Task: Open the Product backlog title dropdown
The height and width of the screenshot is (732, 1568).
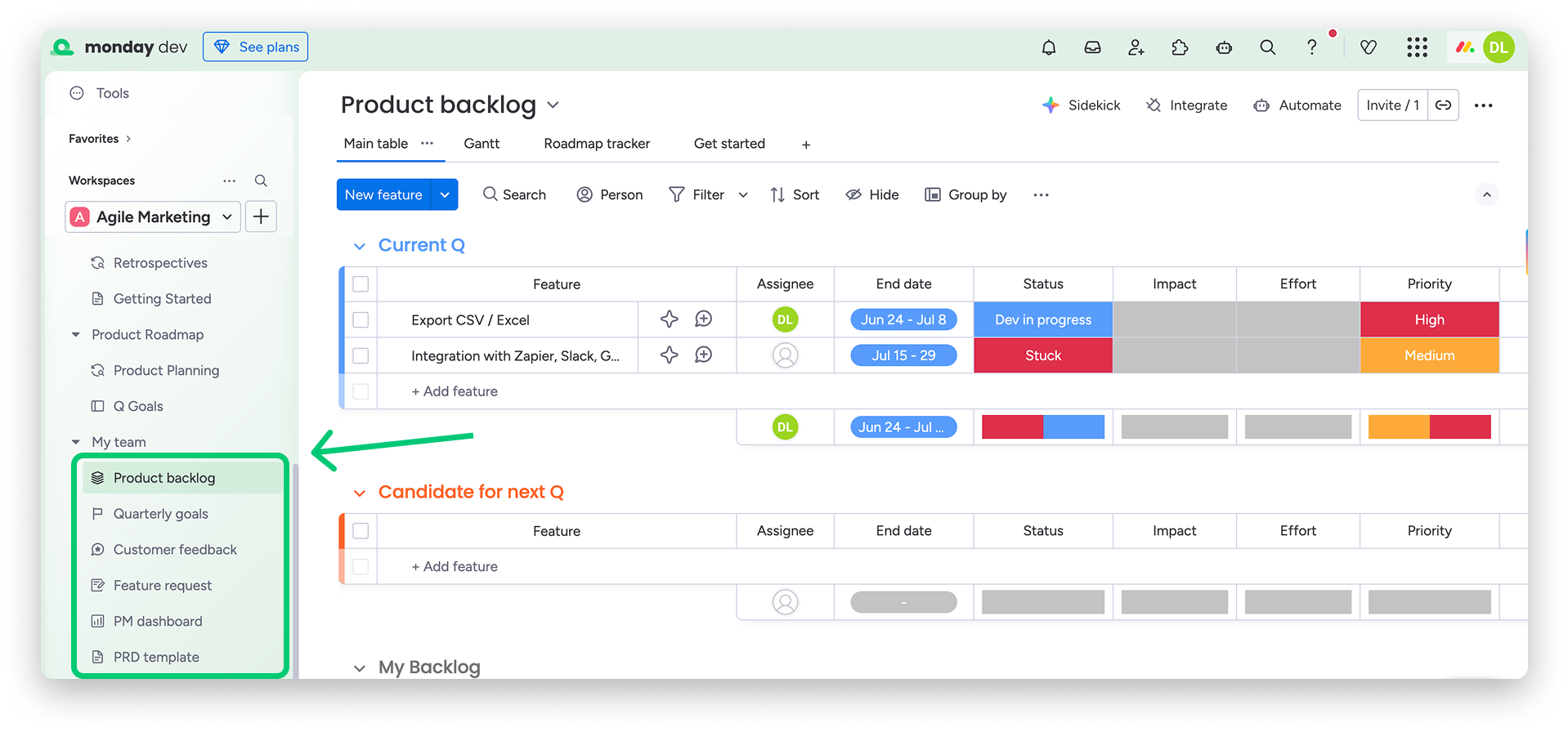Action: pyautogui.click(x=553, y=105)
